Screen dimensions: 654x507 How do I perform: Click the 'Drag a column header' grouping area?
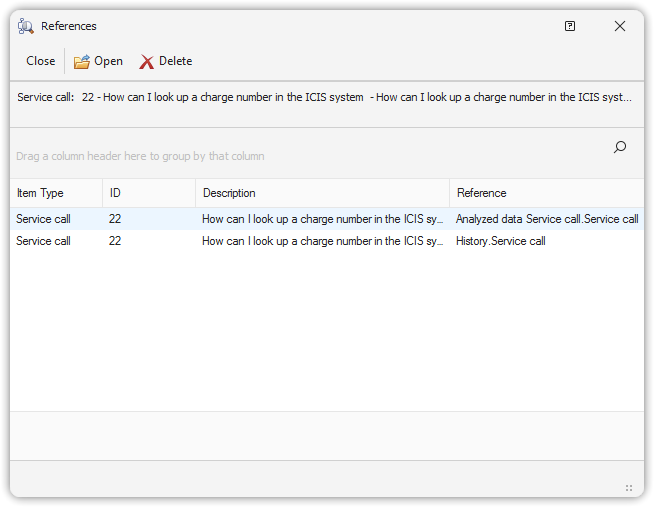(141, 156)
